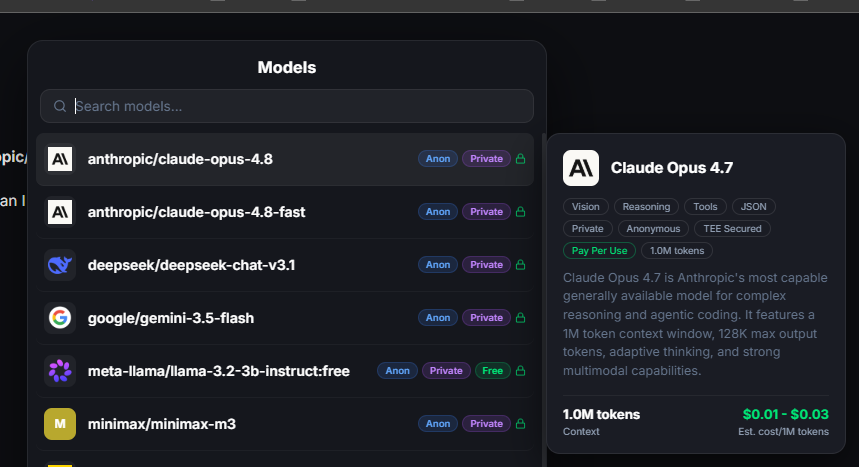Click the lock icon on claude-opus-4.8-fast row
The height and width of the screenshot is (467, 859).
coord(520,212)
